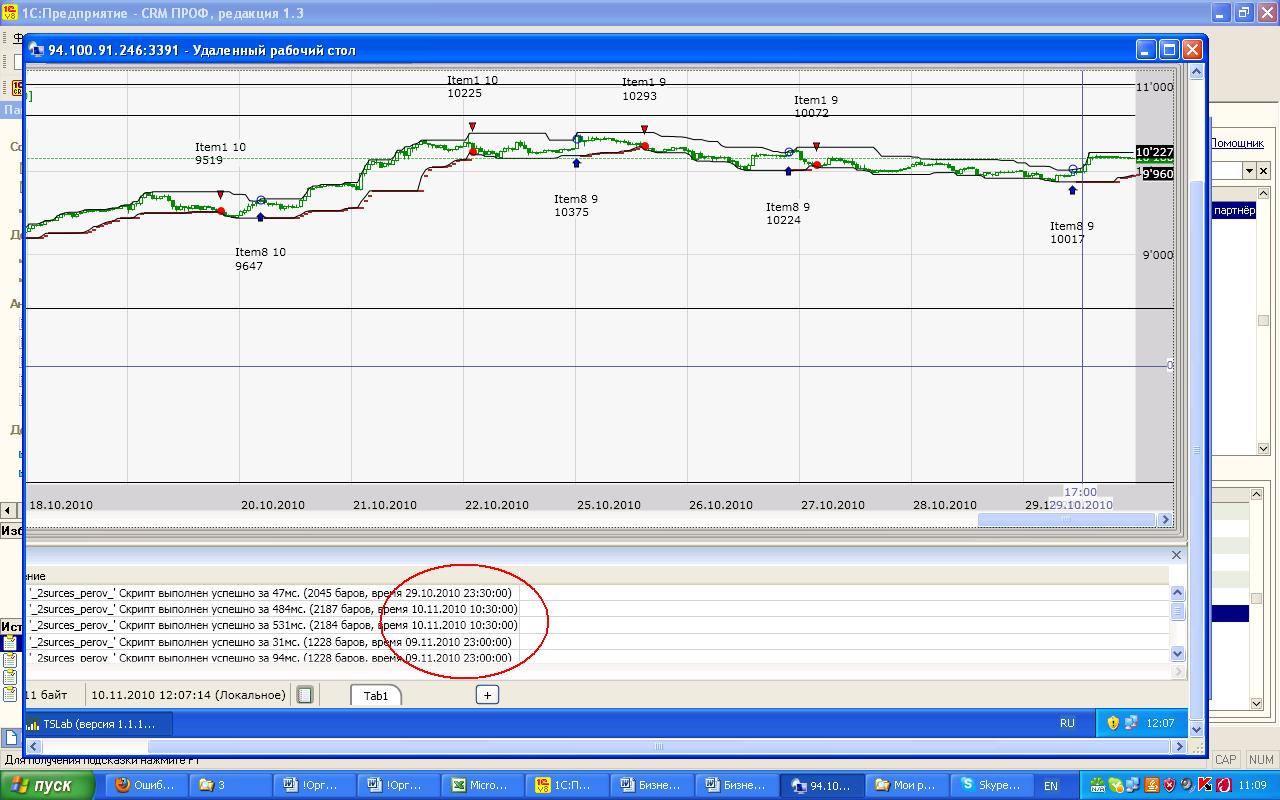The height and width of the screenshot is (800, 1280).
Task: Click the notebook icon next to Локальное time
Action: coord(306,694)
